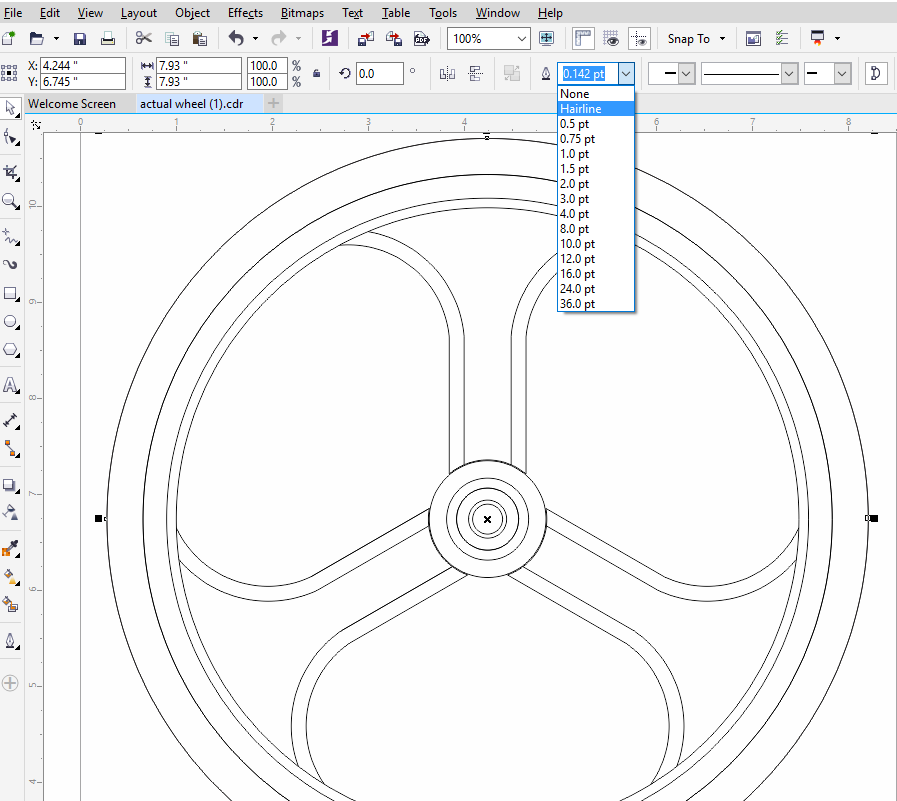Undo the last action
Viewport: 897px width, 801px height.
[236, 38]
